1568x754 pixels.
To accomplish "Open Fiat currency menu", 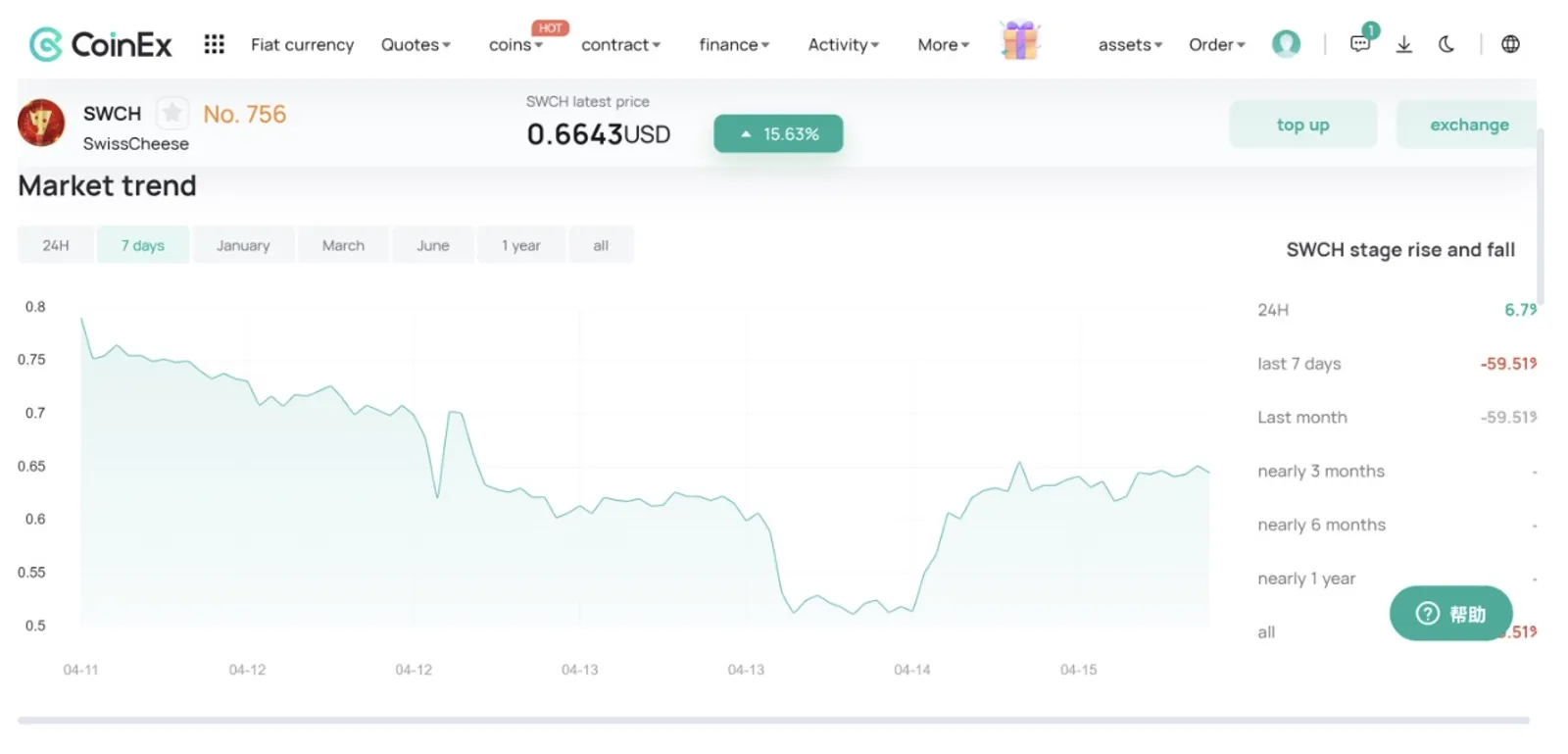I will 302,45.
